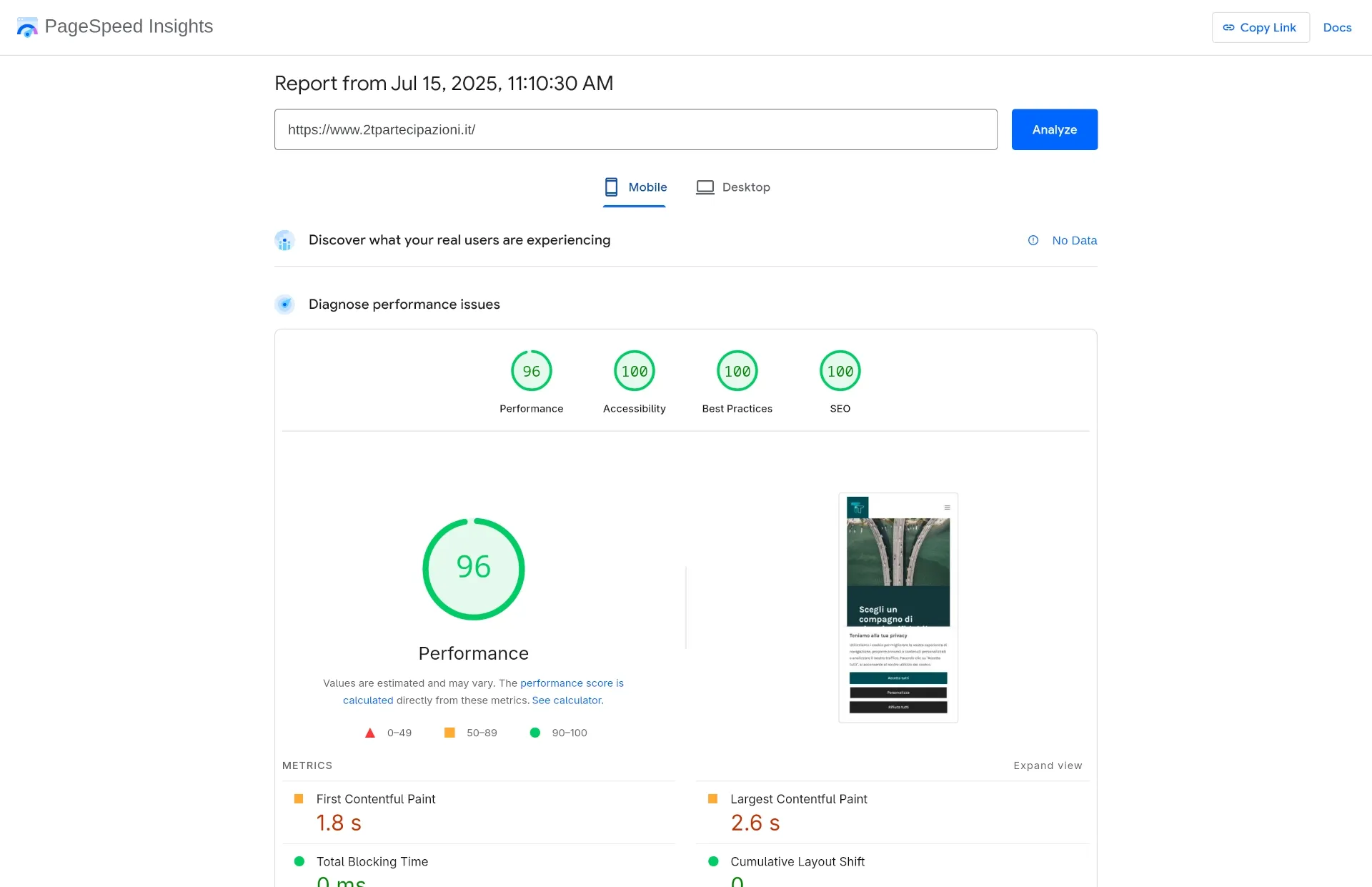Click the 2.6 s LCP value
The width and height of the screenshot is (1372, 887).
[755, 823]
